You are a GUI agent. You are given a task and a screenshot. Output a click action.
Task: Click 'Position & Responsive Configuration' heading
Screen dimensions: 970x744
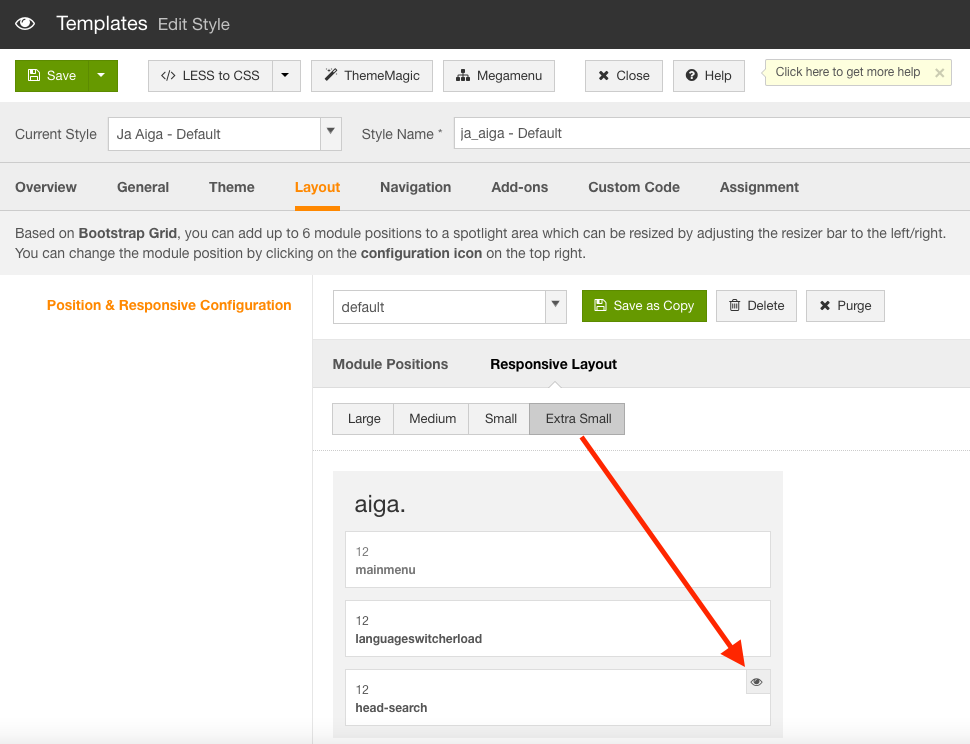pyautogui.click(x=169, y=306)
